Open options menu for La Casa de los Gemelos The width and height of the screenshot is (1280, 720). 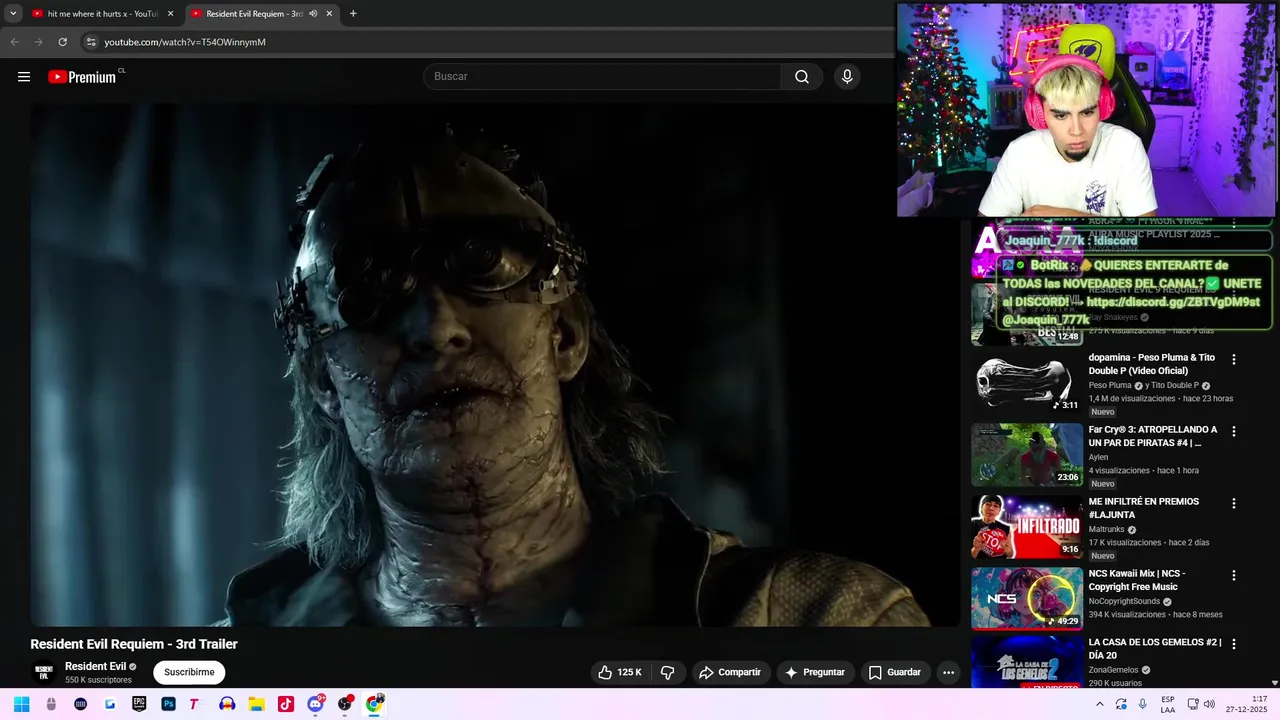(1234, 643)
